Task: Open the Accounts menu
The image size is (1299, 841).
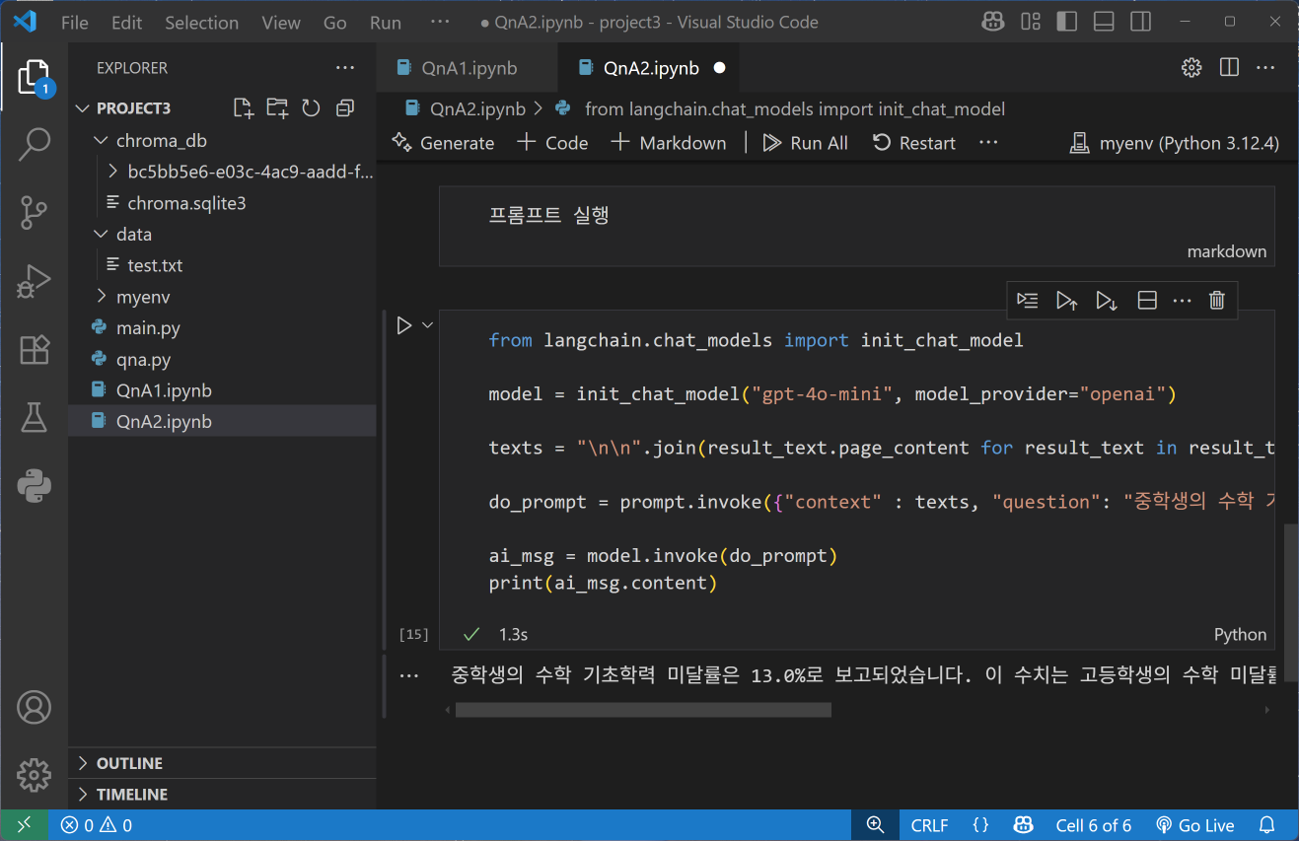Action: coord(34,707)
